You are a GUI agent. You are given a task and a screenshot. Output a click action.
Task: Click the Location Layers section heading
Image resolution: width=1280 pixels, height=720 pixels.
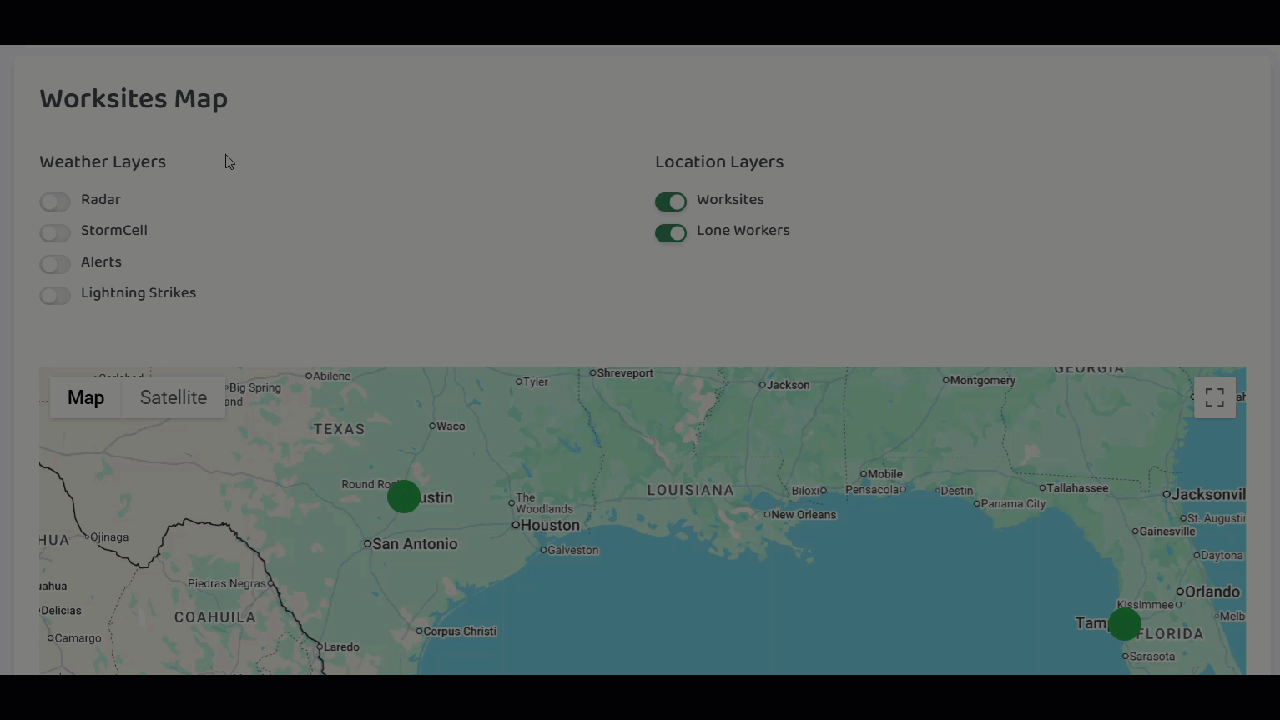(x=719, y=161)
